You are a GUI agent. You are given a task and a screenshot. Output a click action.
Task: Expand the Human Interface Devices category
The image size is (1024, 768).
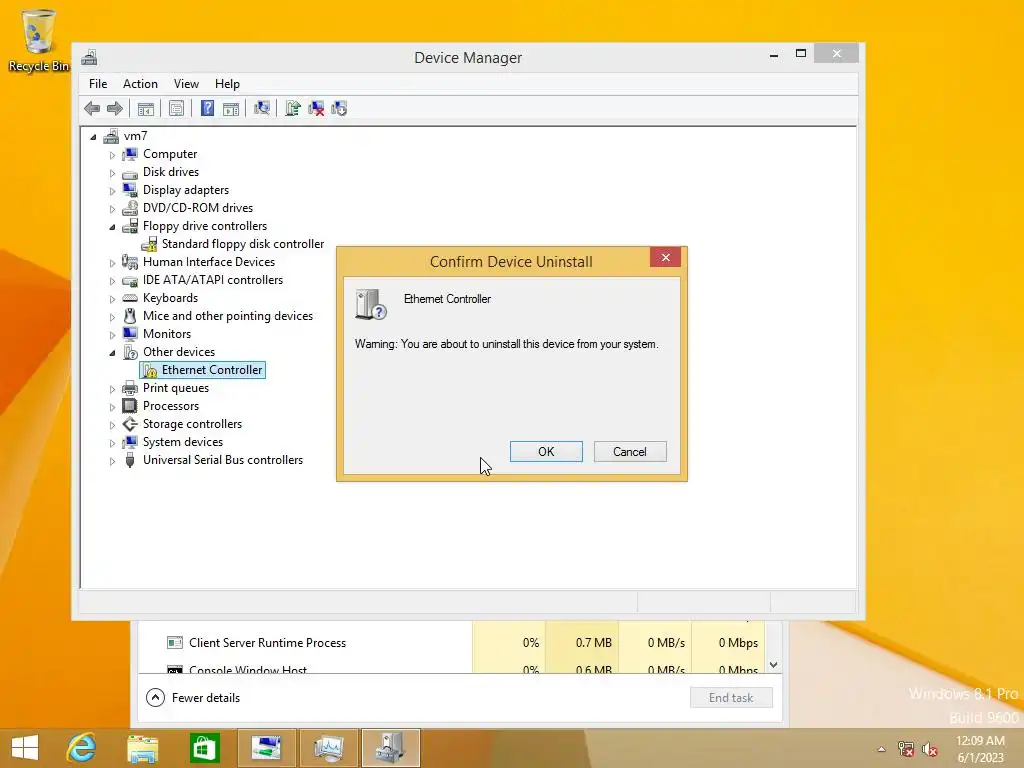click(112, 263)
